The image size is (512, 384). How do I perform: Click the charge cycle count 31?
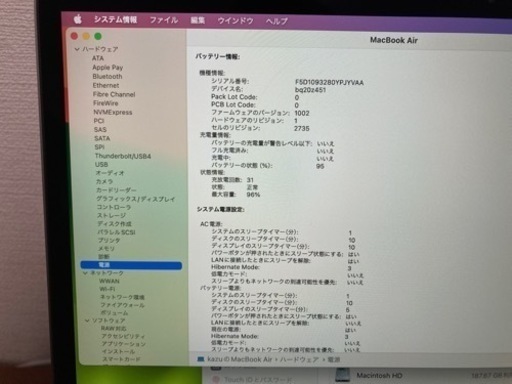[x=250, y=180]
